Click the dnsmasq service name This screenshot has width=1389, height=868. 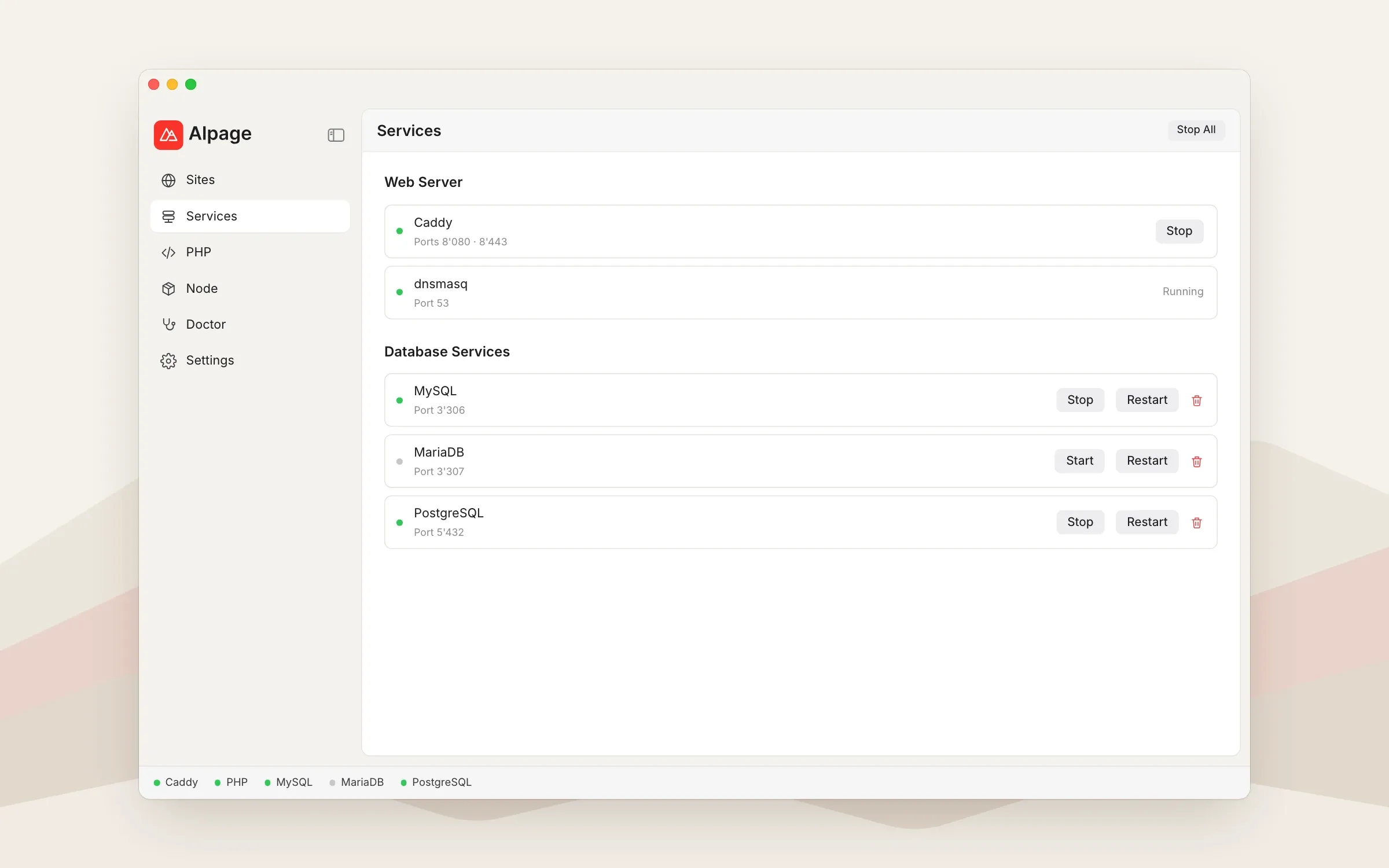click(440, 284)
